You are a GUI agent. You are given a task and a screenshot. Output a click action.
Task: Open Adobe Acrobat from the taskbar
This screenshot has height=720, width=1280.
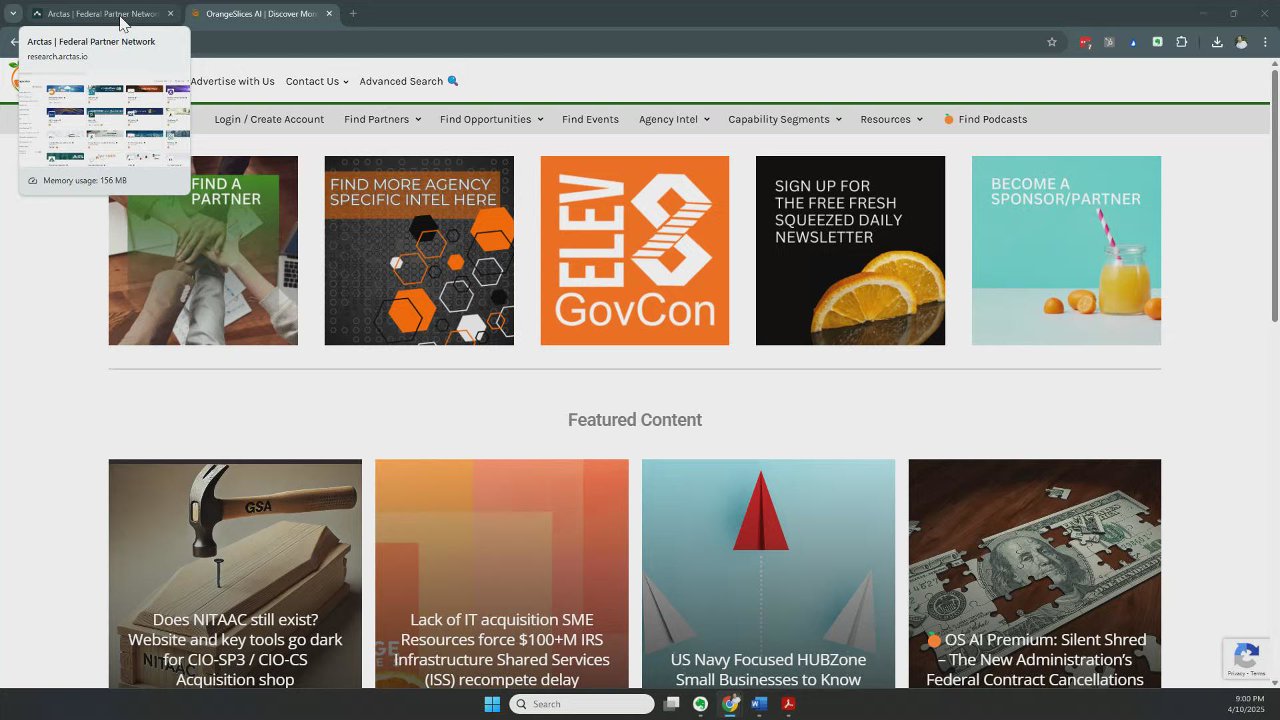[x=788, y=704]
